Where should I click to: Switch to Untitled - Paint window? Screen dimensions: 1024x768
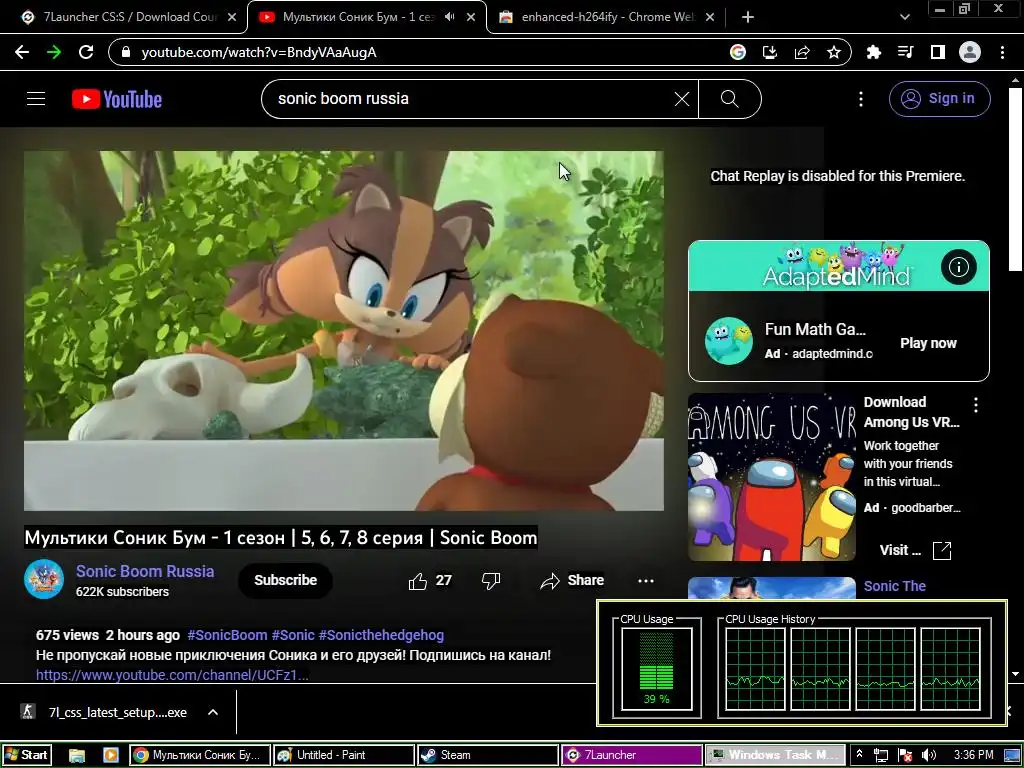[x=344, y=755]
